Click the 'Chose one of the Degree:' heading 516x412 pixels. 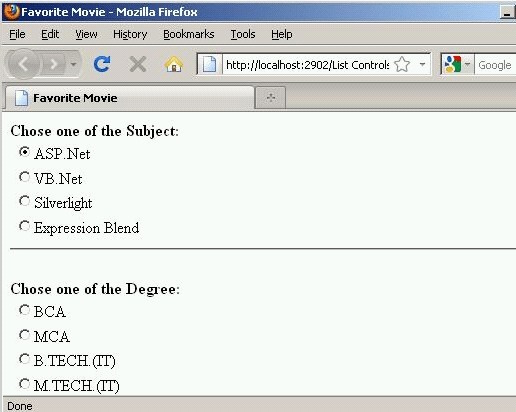pyautogui.click(x=95, y=289)
